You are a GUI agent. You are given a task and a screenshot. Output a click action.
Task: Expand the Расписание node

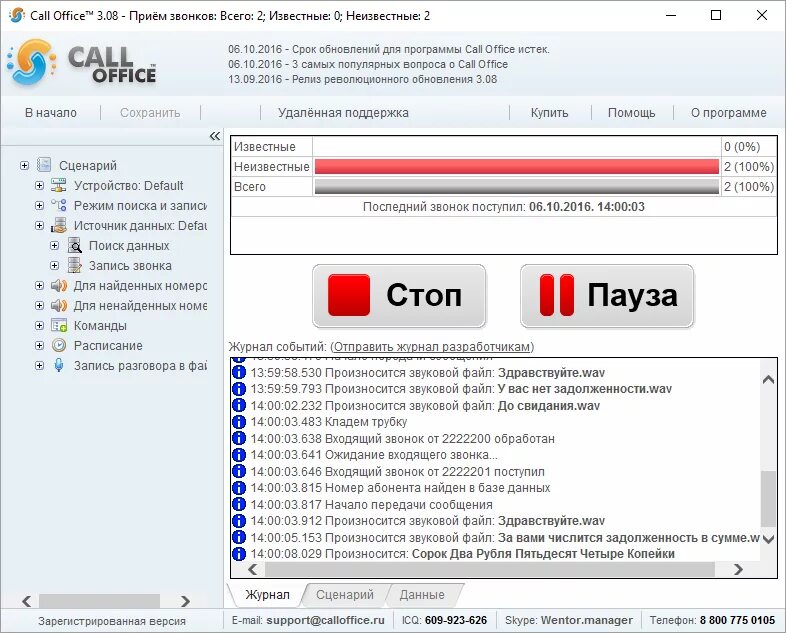pyautogui.click(x=39, y=345)
